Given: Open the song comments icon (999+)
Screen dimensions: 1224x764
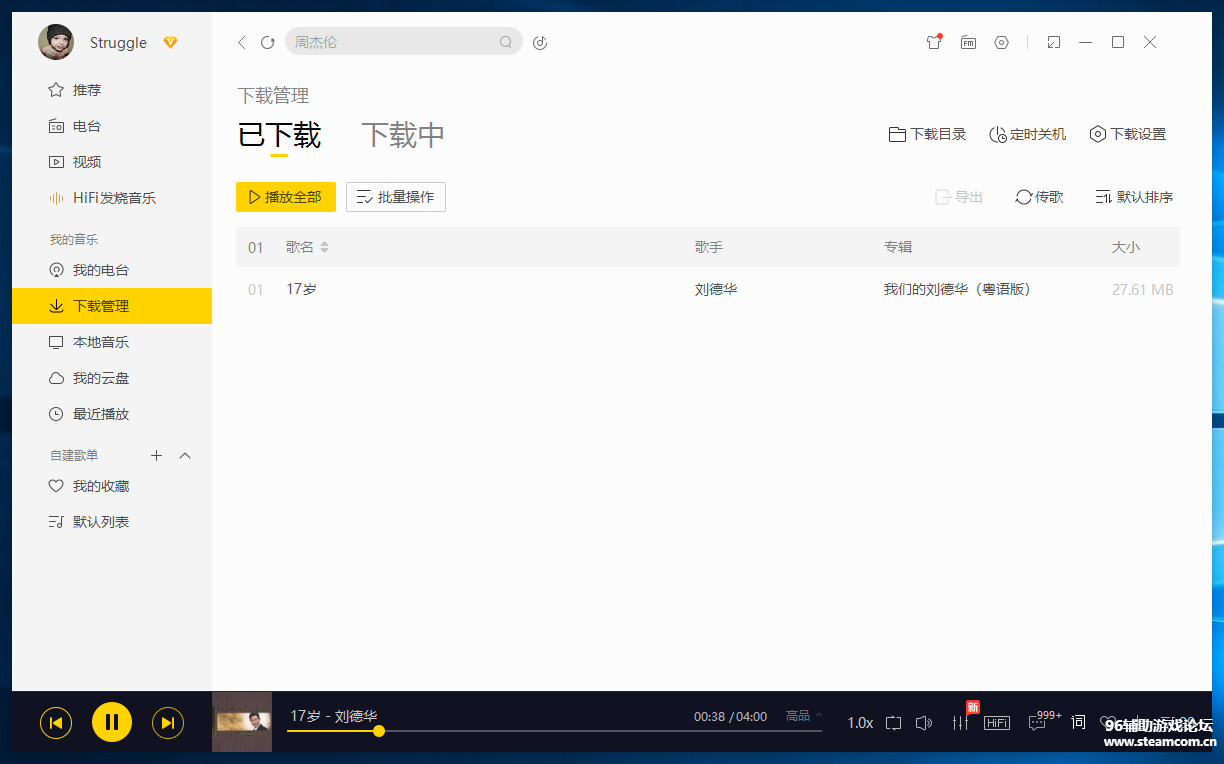Looking at the screenshot, I should (x=1037, y=722).
